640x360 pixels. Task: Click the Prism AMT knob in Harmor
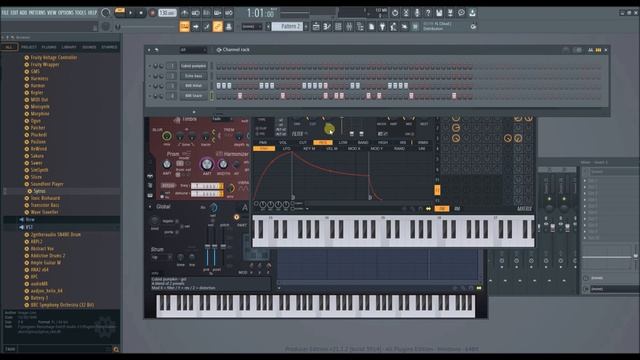click(x=167, y=164)
